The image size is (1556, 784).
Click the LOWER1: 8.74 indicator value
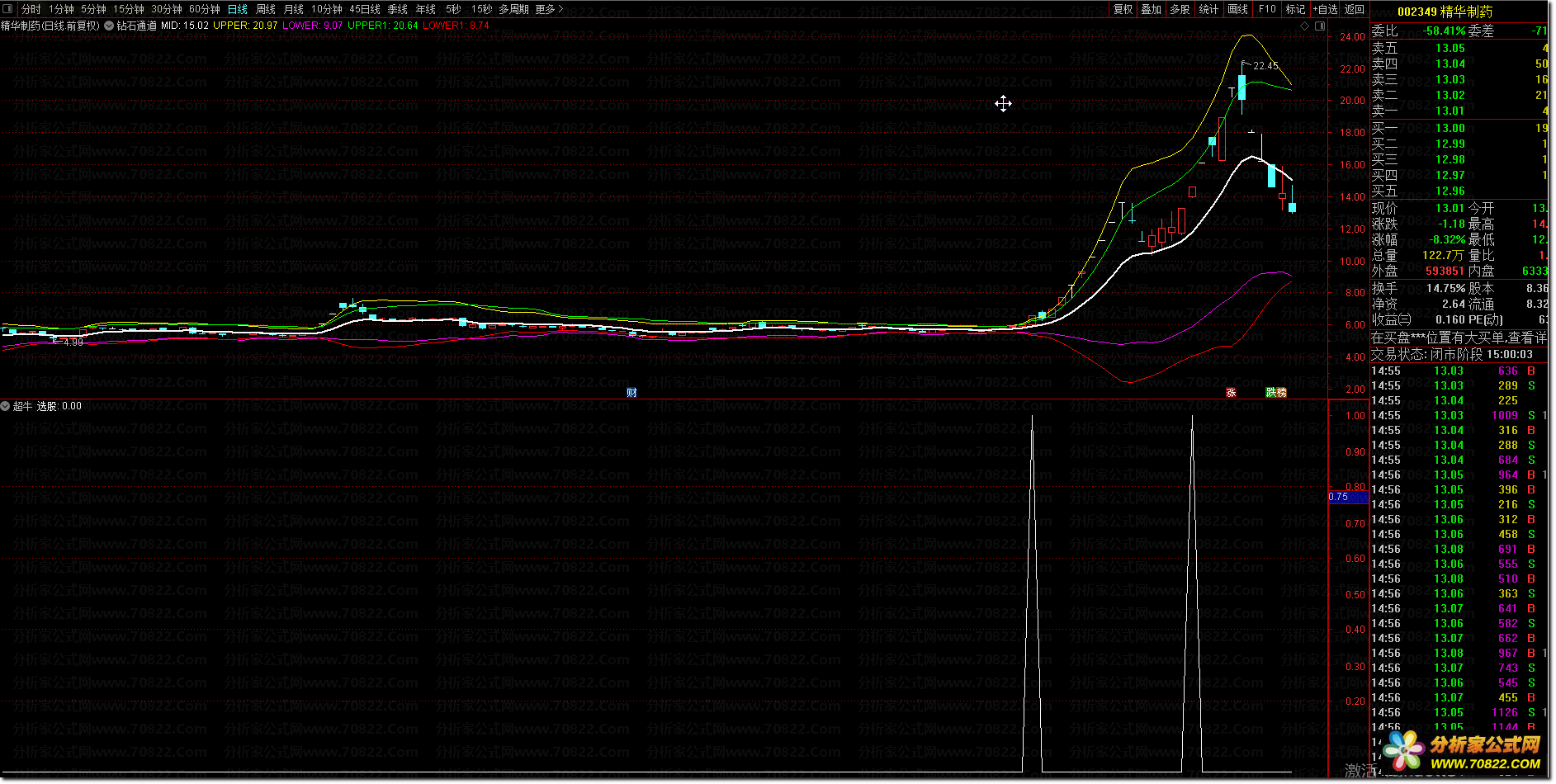[456, 26]
